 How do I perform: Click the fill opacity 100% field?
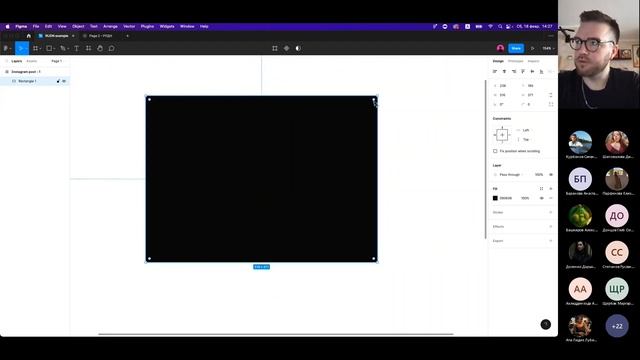[x=525, y=198]
